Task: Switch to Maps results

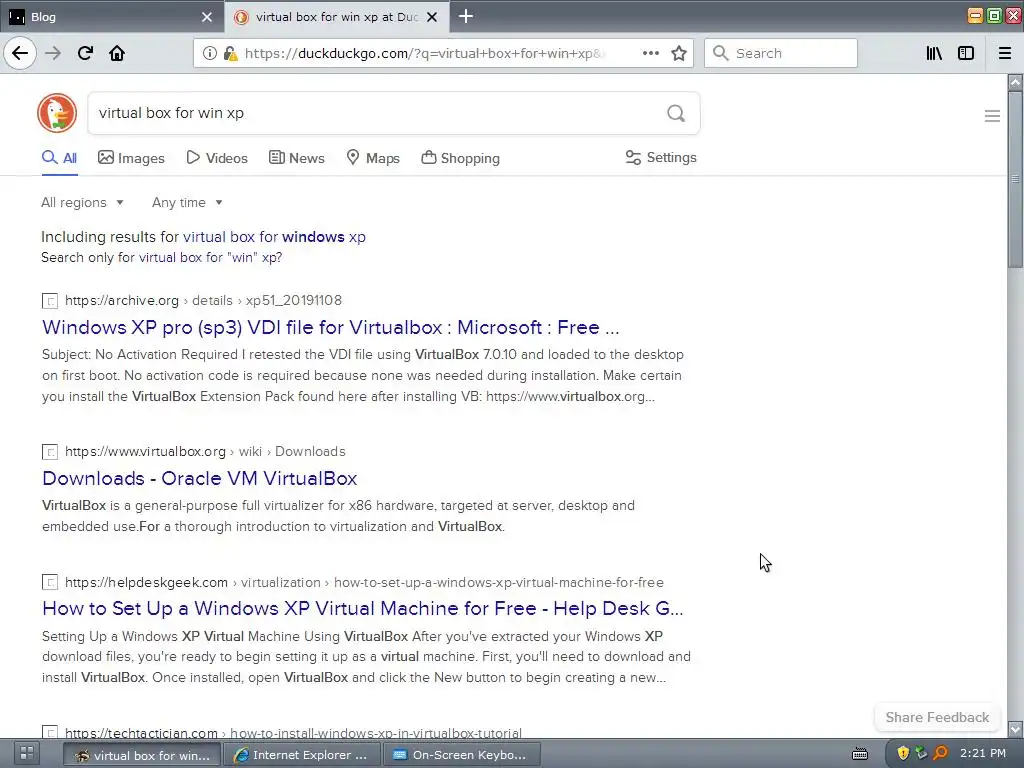Action: tap(373, 158)
